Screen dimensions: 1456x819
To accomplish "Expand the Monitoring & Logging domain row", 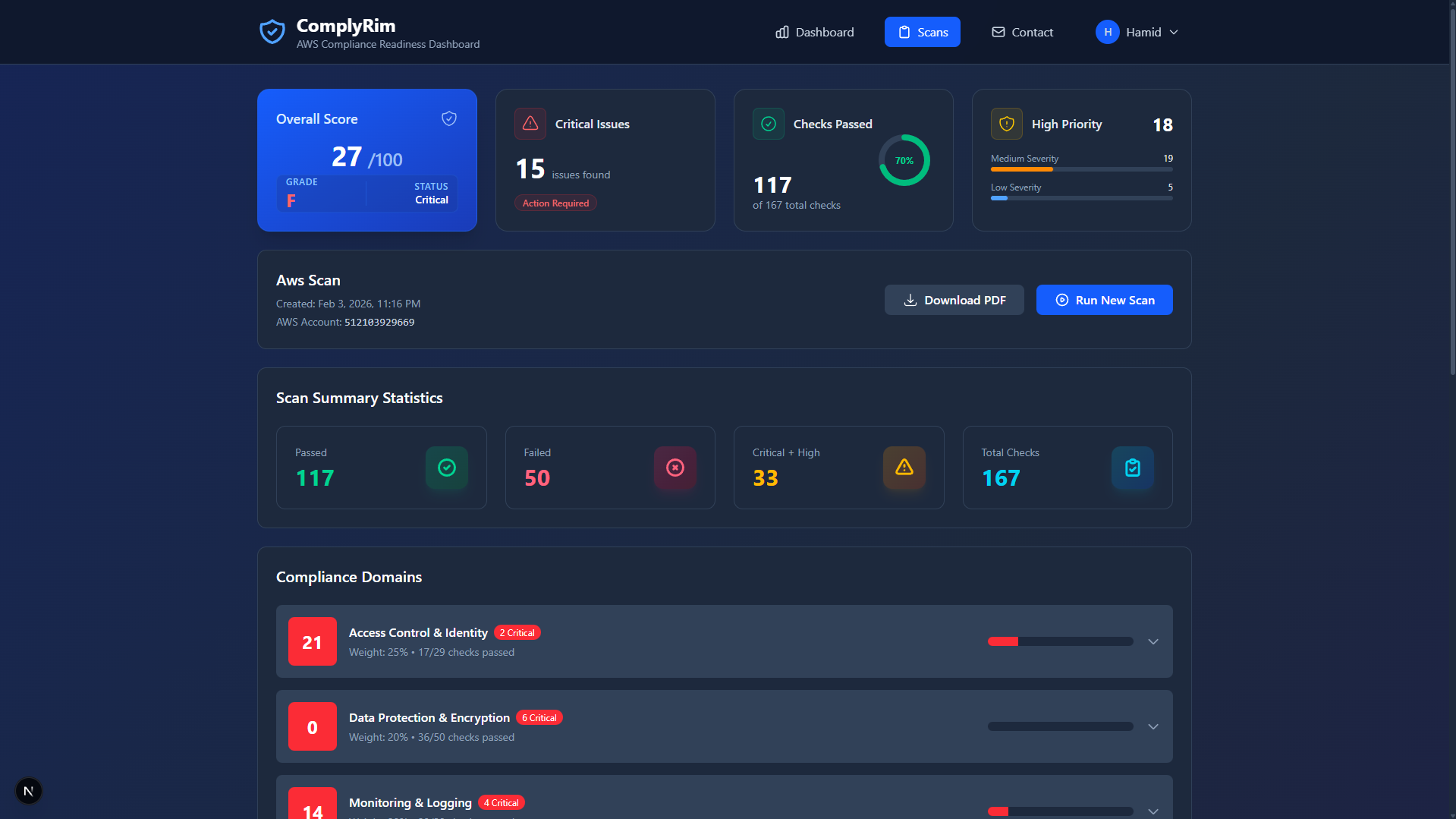I will click(1153, 810).
